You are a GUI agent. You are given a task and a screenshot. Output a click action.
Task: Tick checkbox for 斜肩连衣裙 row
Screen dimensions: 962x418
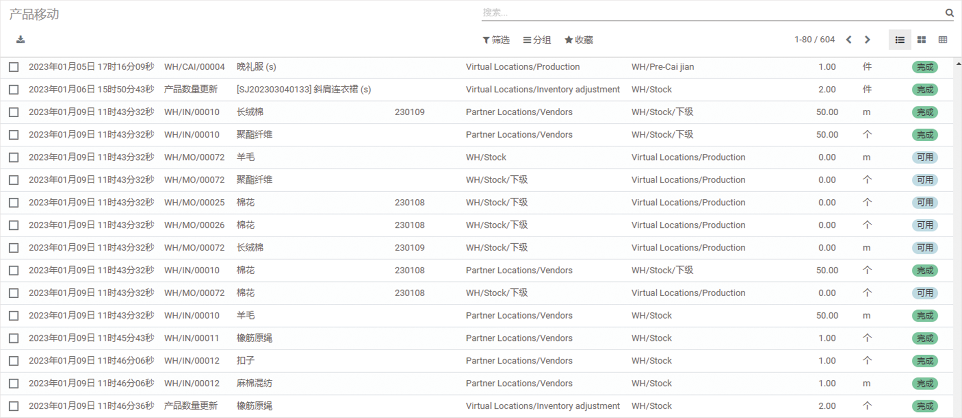(14, 90)
